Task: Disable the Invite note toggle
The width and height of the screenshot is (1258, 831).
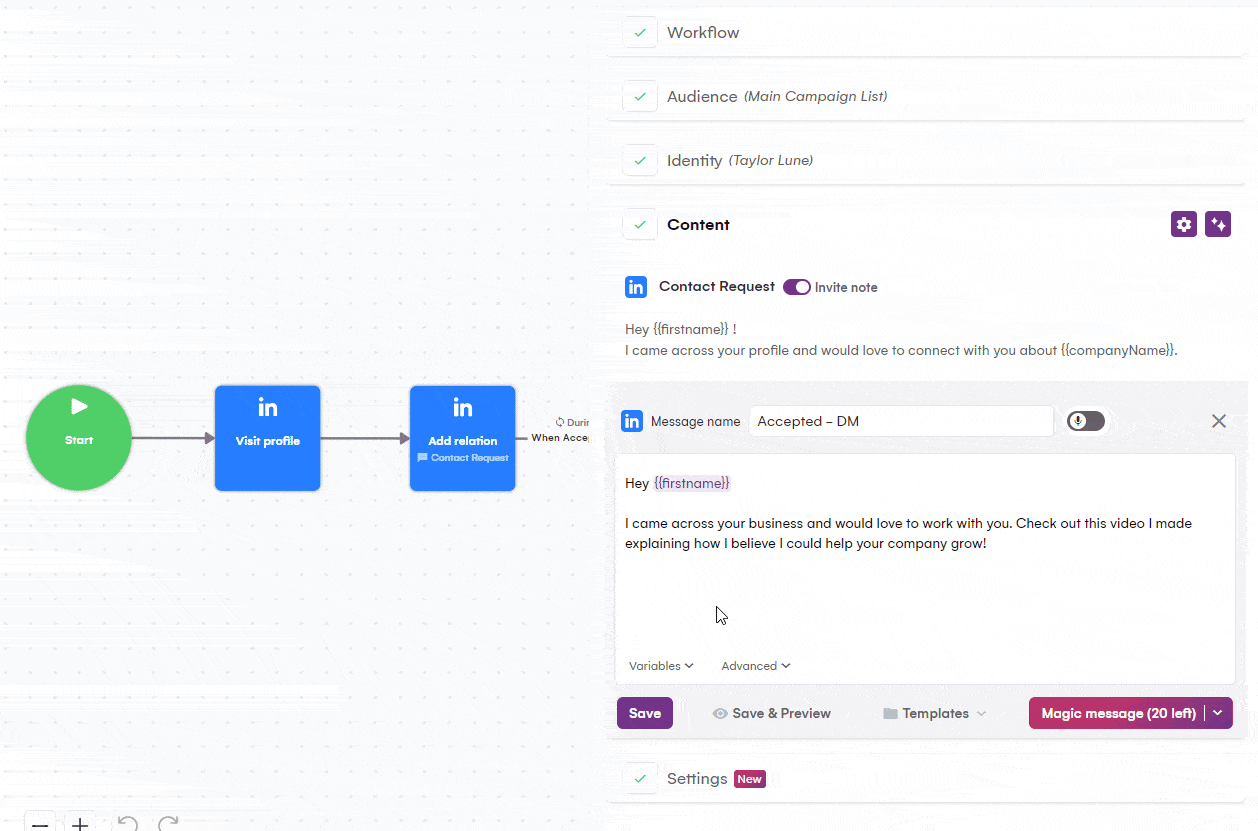Action: [x=797, y=287]
